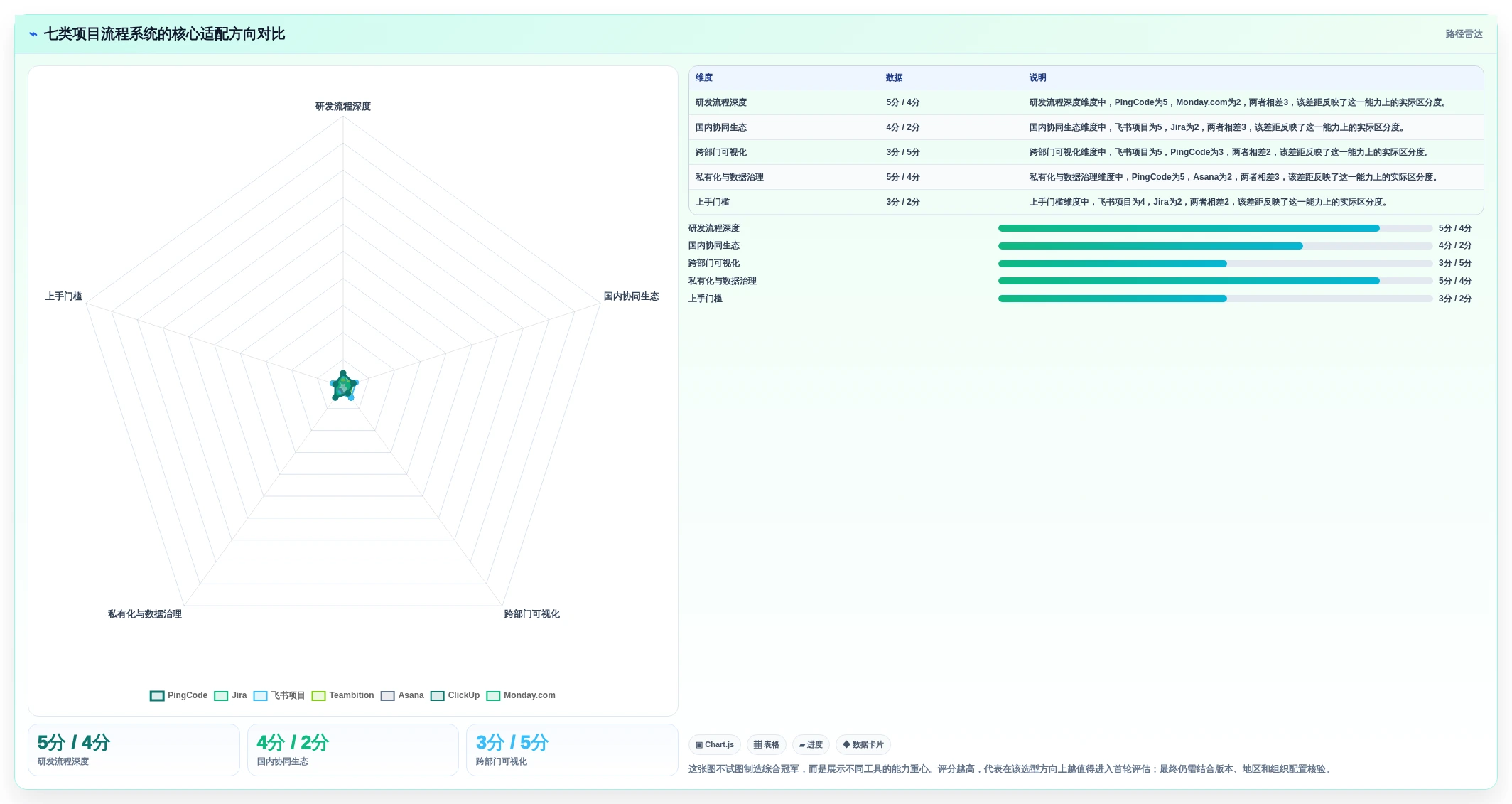Click the 上手门槛 progress bar
1512x804 pixels.
(1215, 299)
